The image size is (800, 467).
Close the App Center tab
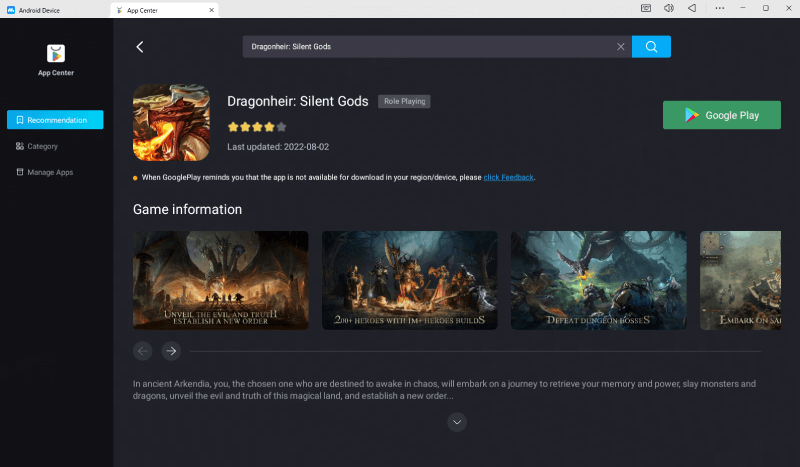pyautogui.click(x=211, y=10)
